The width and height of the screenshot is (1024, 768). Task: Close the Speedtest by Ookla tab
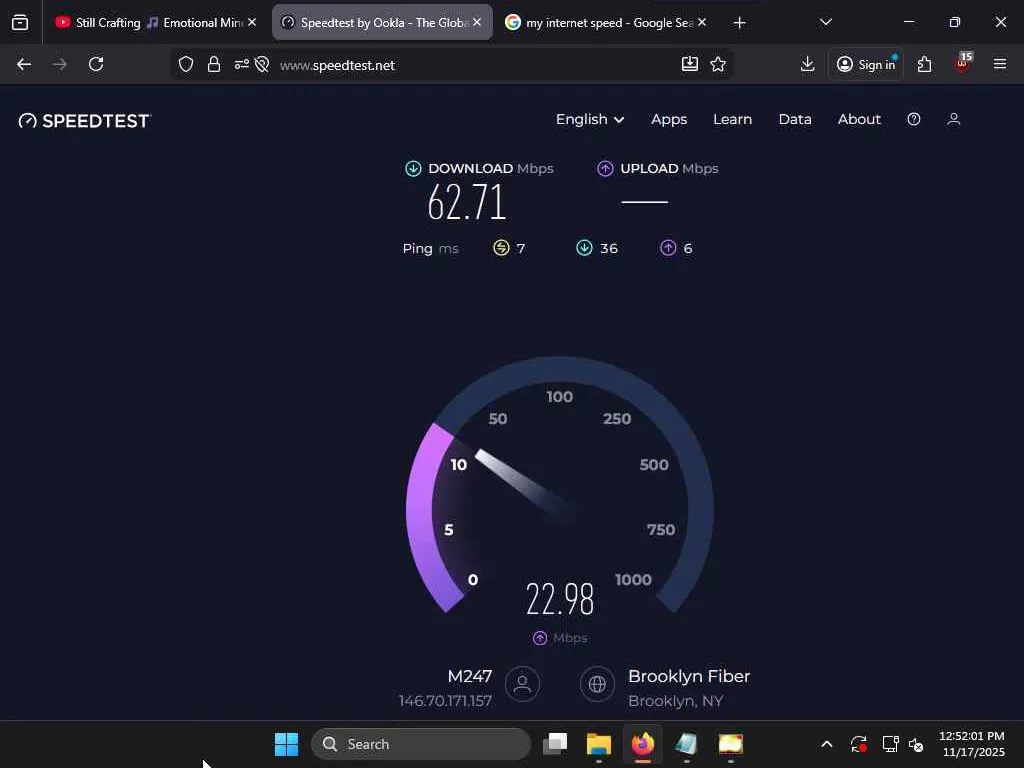coord(477,22)
